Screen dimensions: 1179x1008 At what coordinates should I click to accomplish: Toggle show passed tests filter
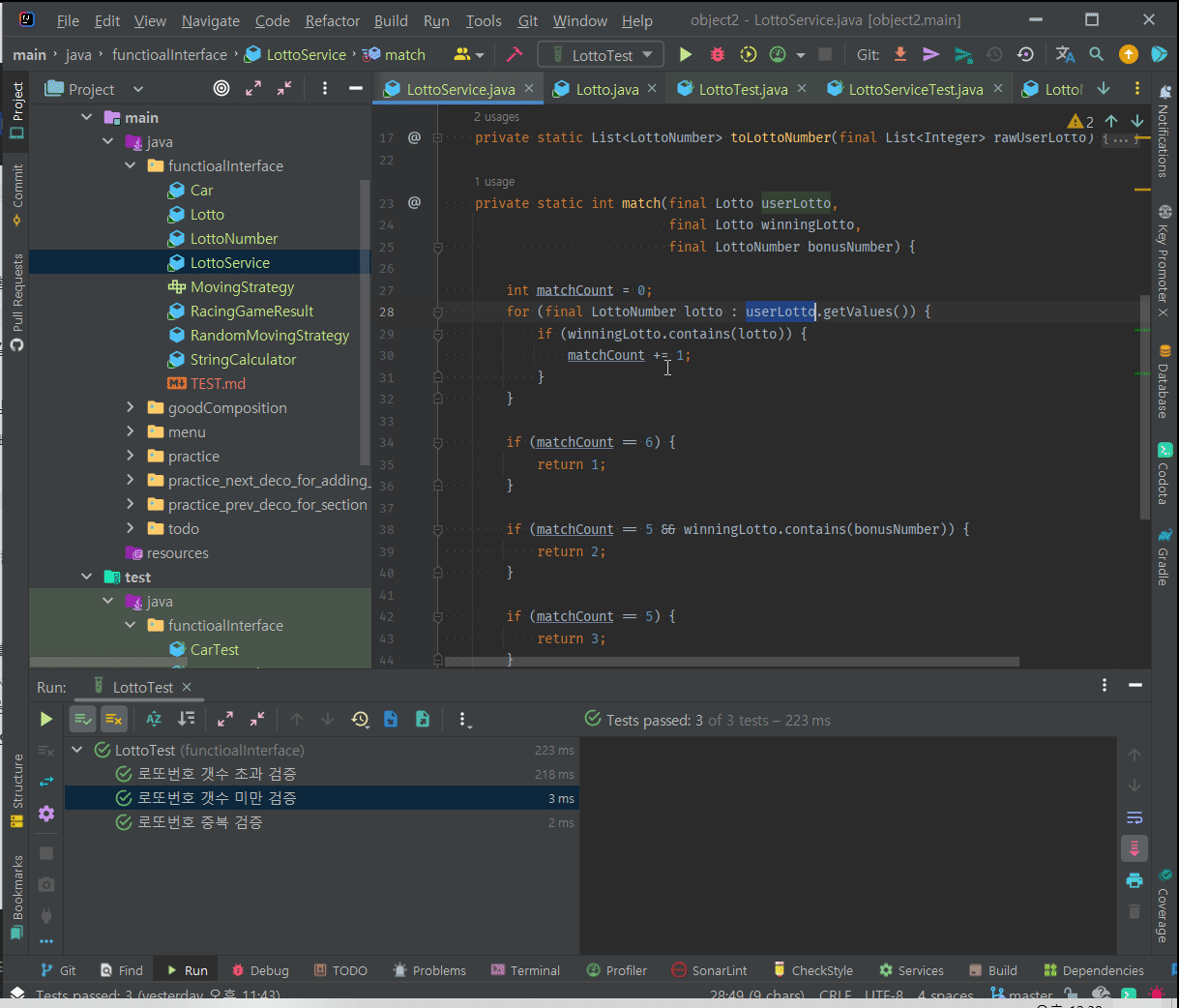click(82, 719)
